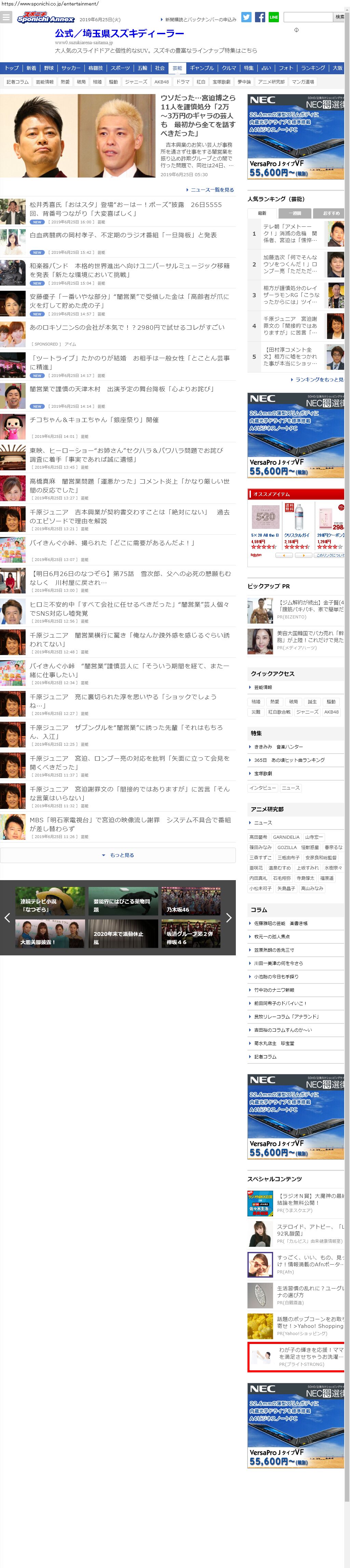The height and width of the screenshot is (1568, 350).
Task: Click the ad info icon below search box
Action: pyautogui.click(x=296, y=30)
